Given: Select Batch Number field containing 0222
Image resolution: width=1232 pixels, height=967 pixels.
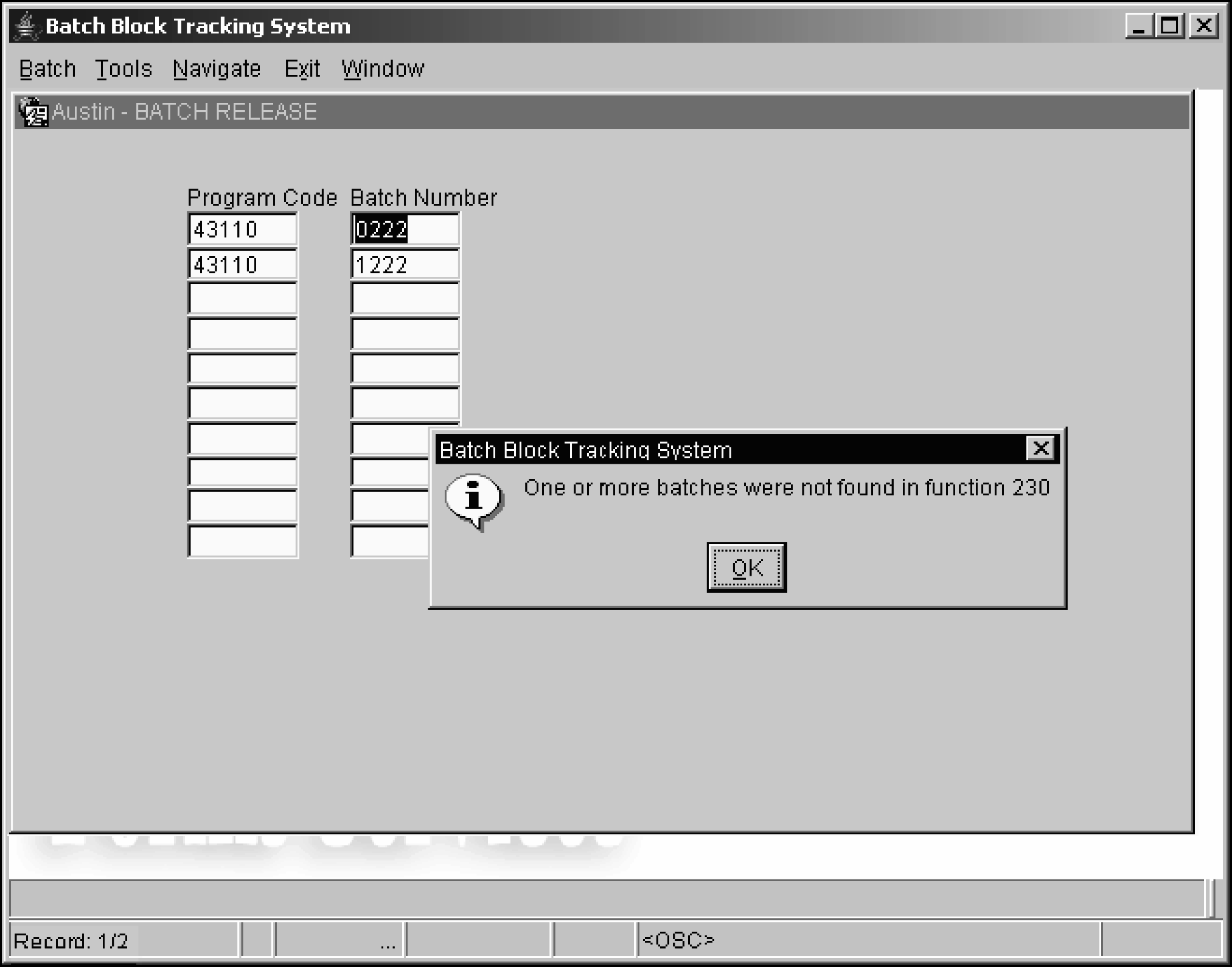Looking at the screenshot, I should click(x=405, y=229).
